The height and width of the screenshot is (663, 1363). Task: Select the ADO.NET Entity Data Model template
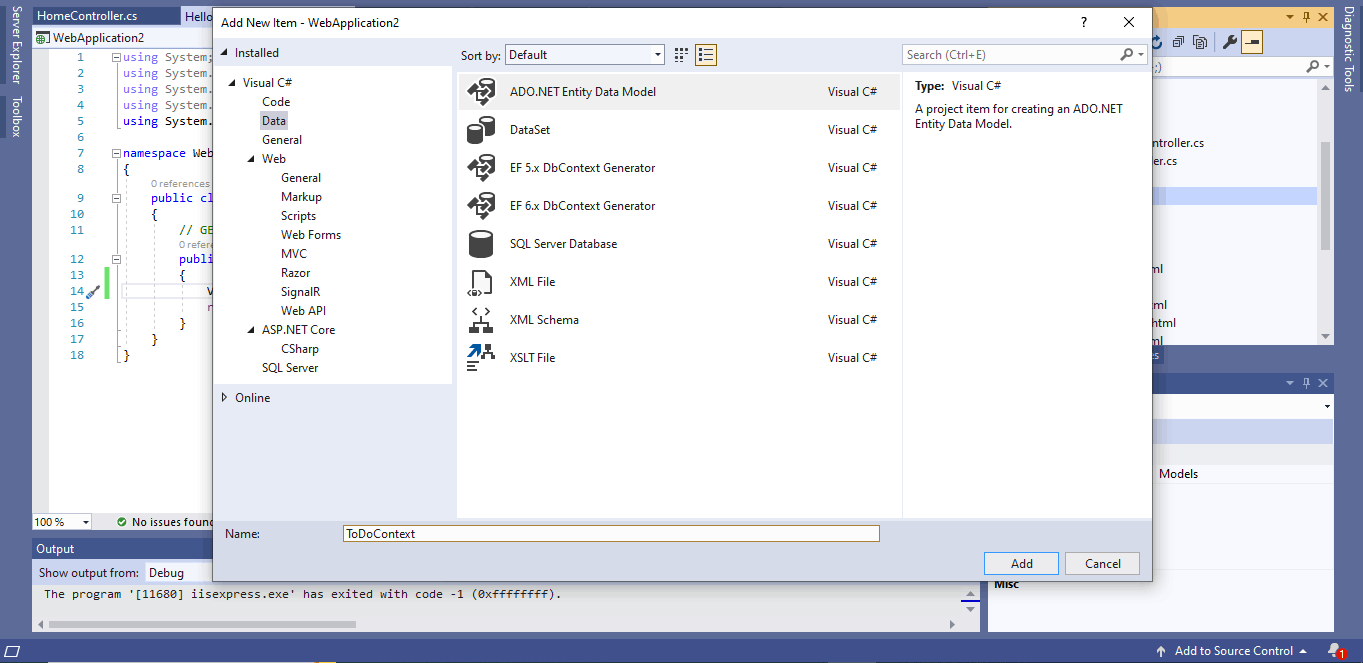coord(678,92)
